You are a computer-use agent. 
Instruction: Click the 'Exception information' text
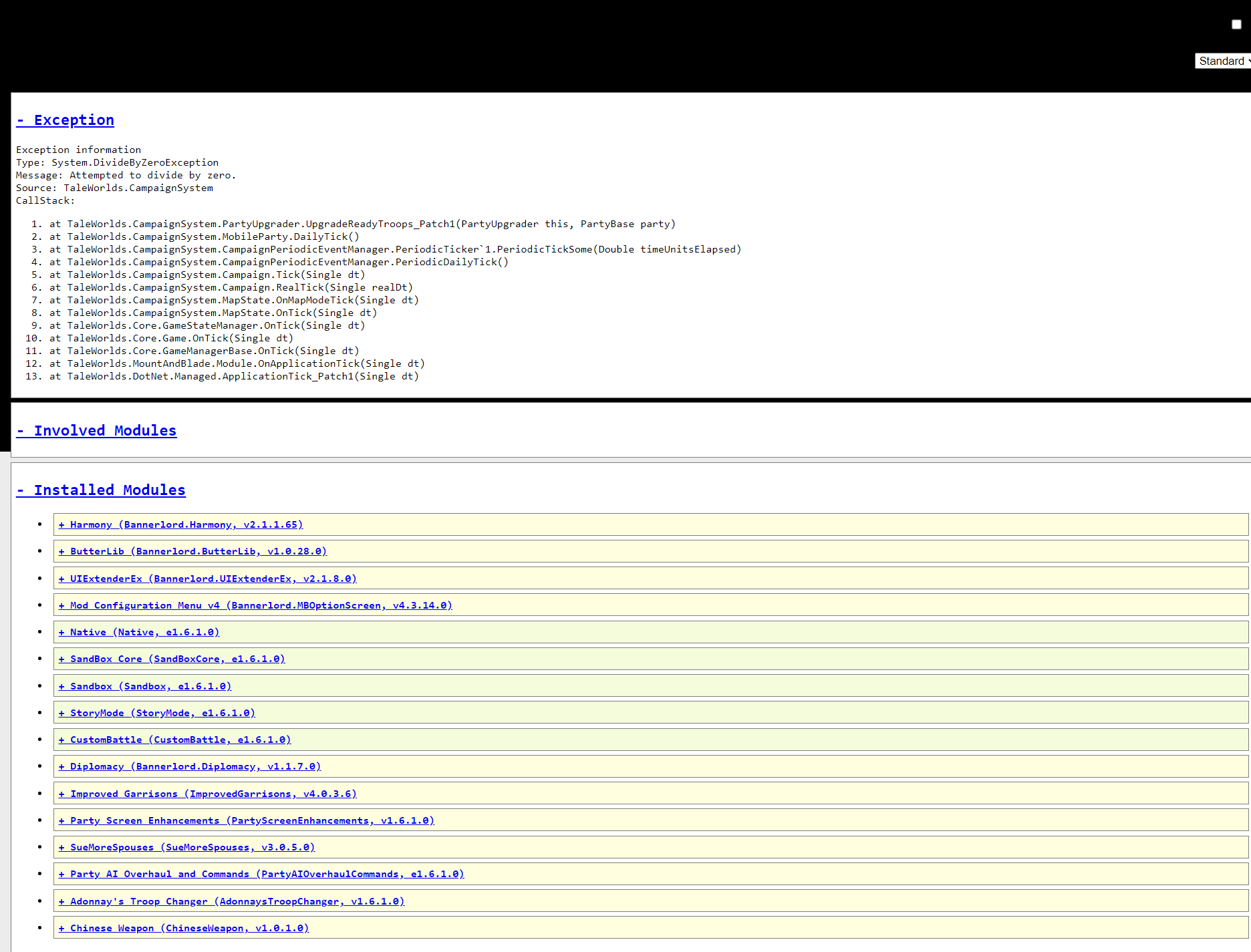79,150
